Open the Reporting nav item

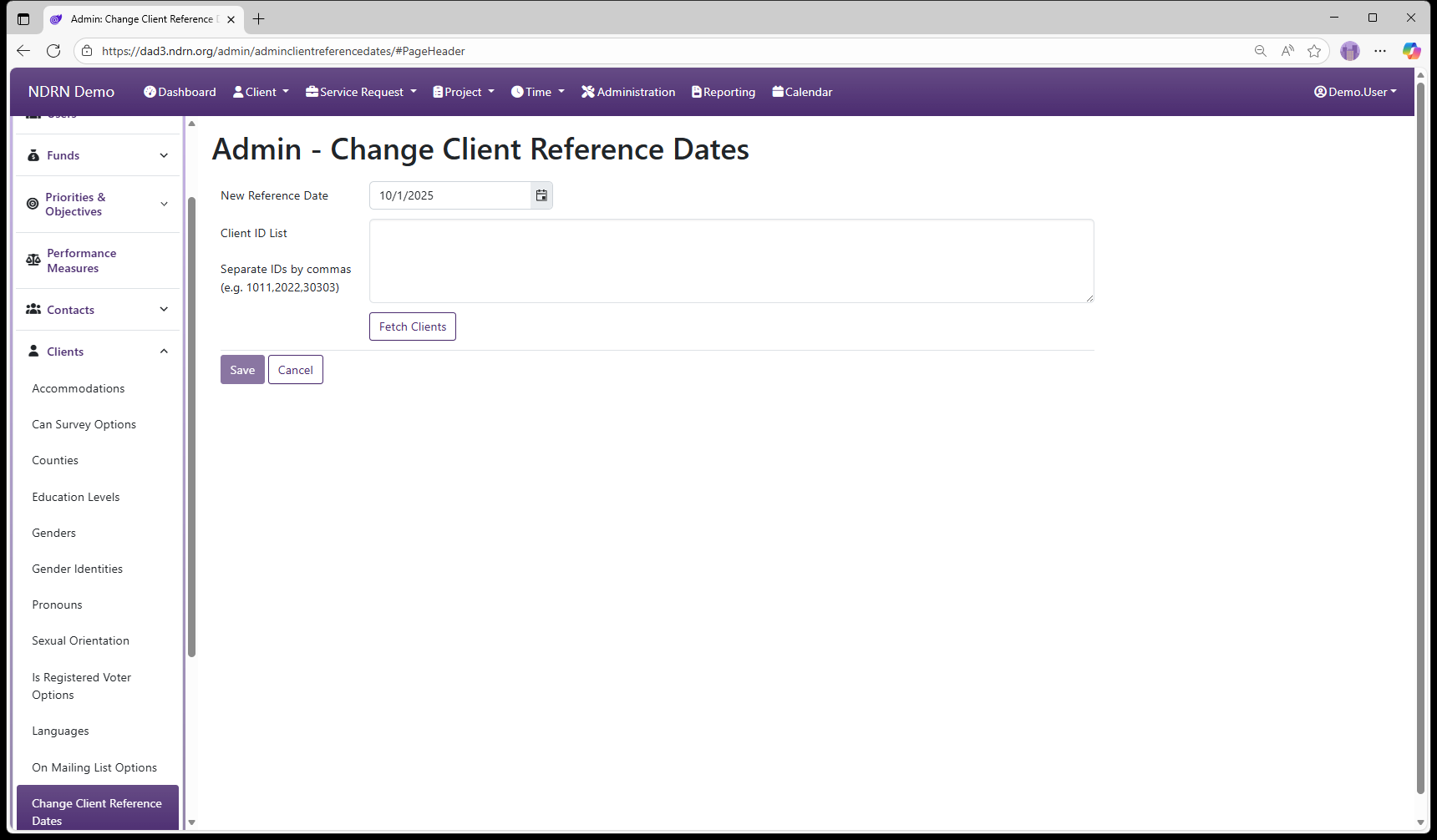[x=724, y=92]
